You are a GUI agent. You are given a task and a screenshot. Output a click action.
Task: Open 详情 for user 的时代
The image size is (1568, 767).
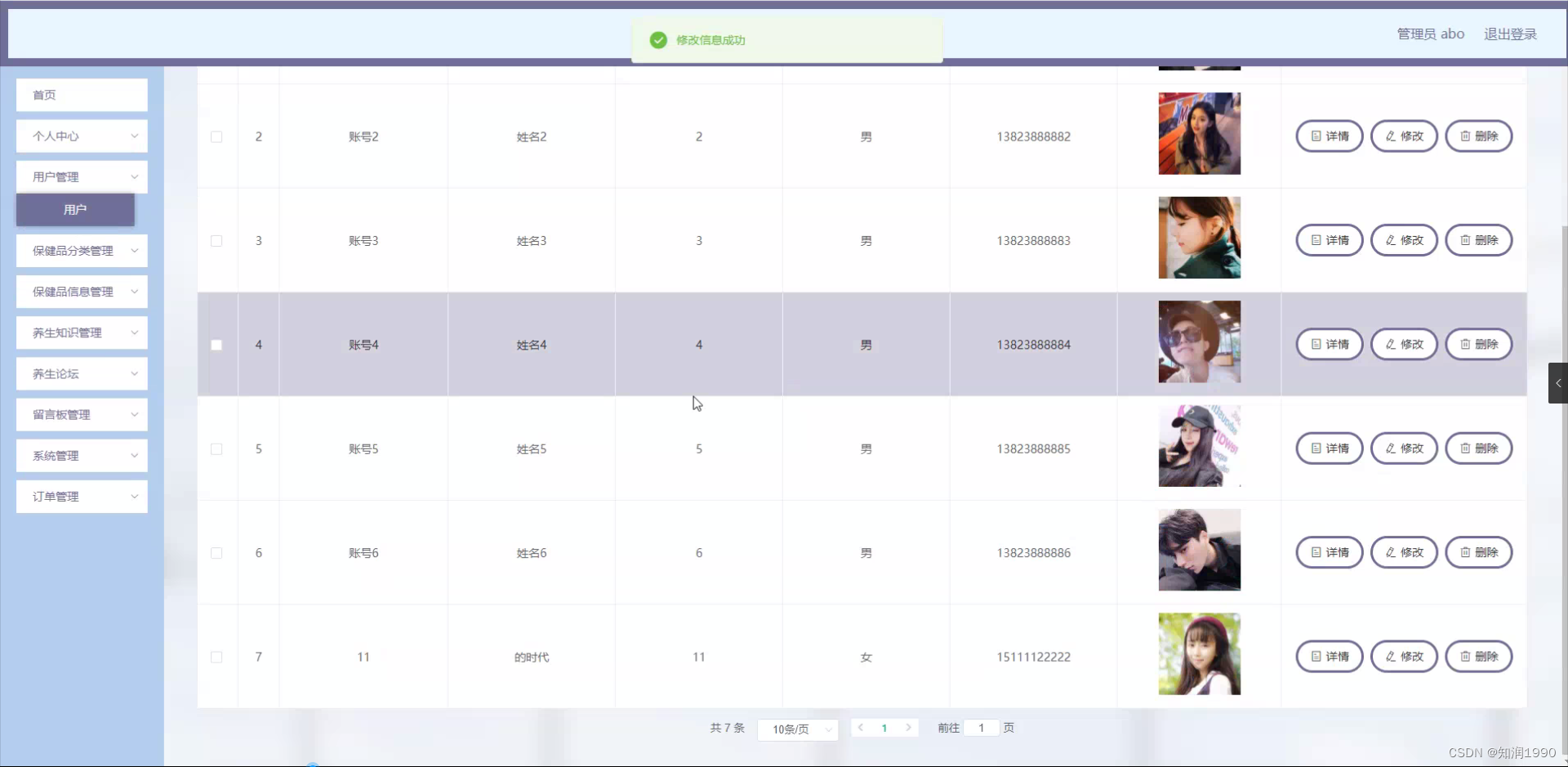tap(1328, 656)
